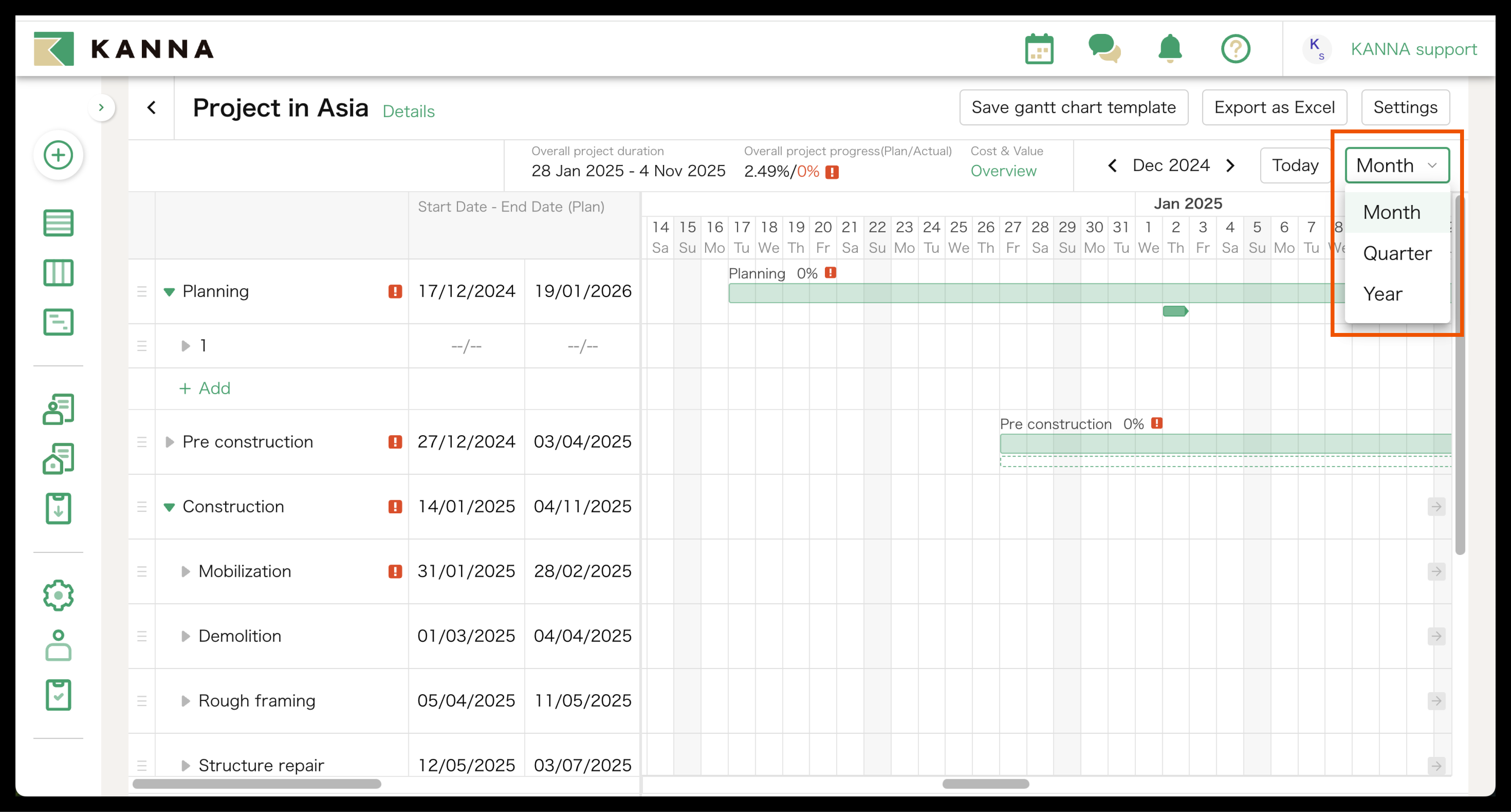Open the Month view dropdown

1397,165
